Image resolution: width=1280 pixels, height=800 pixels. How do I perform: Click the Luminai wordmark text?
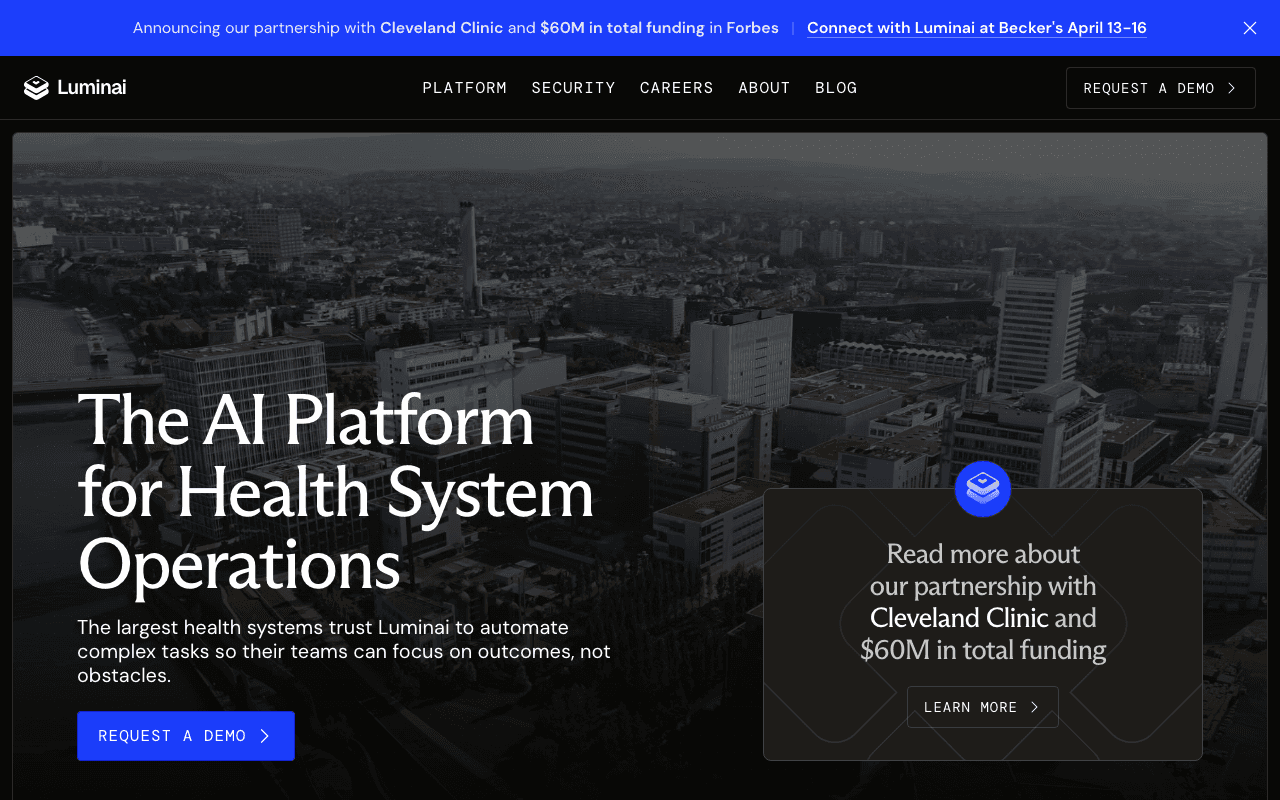tap(92, 88)
